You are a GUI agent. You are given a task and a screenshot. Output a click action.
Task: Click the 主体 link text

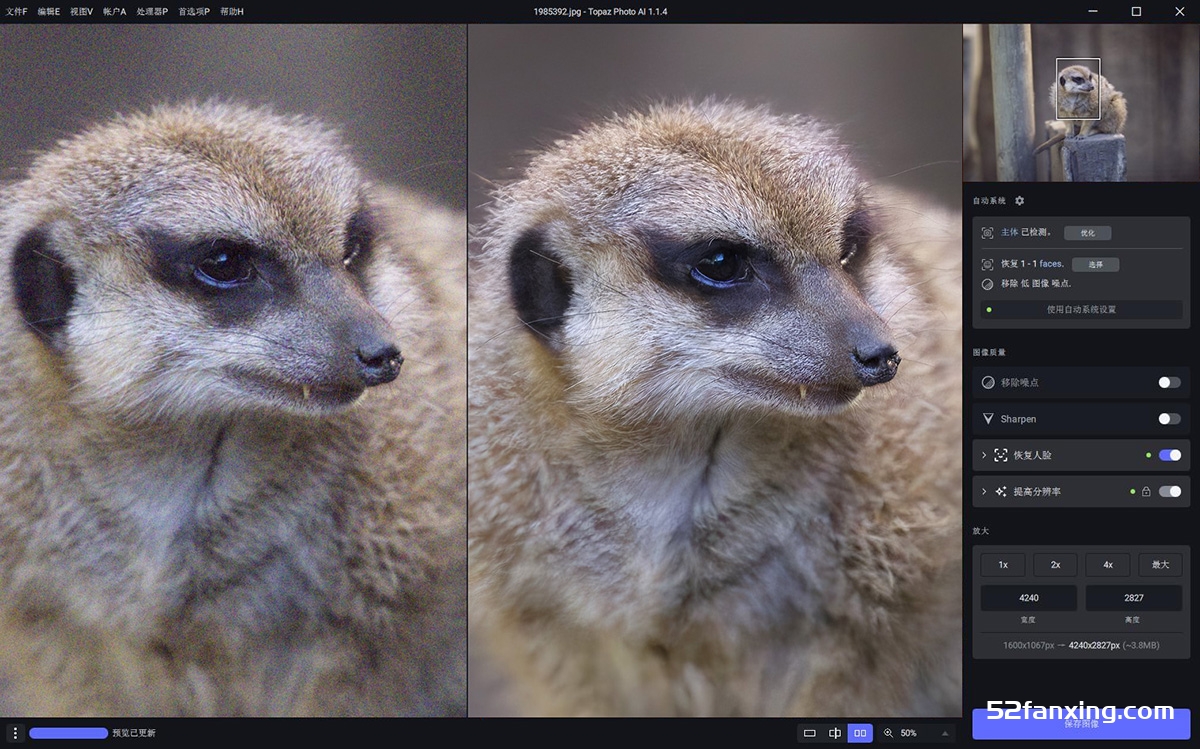pos(1009,233)
